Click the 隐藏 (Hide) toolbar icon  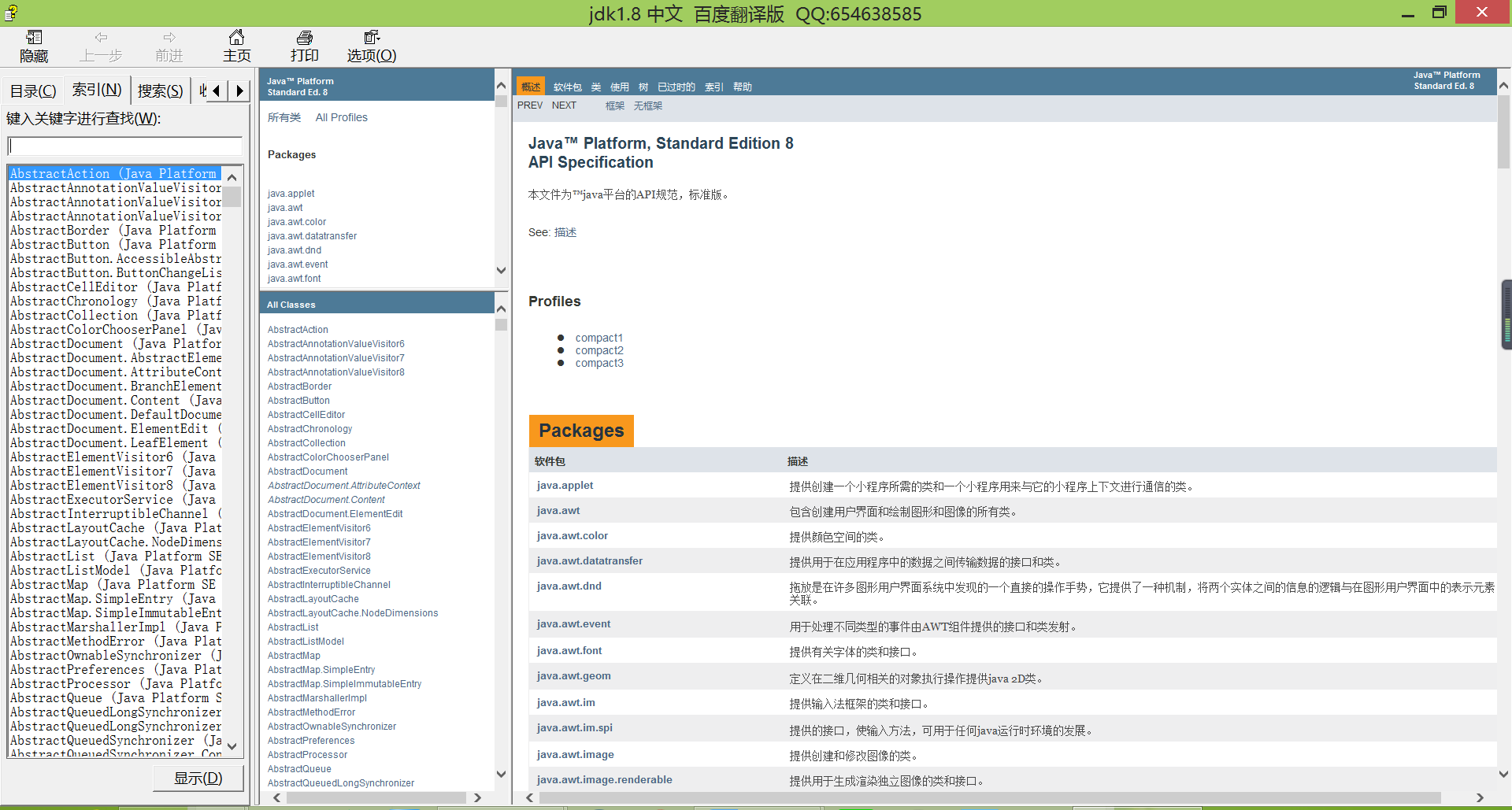coord(34,38)
